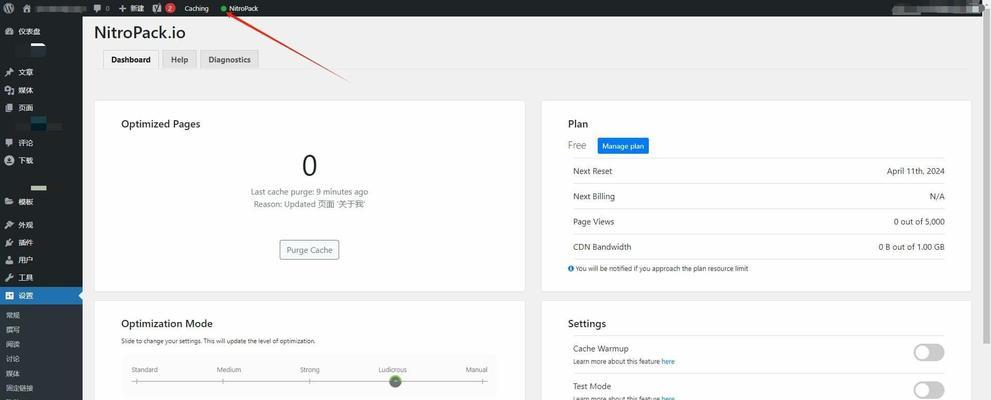
Task: Open 媒体 item under 设置 submenu
Action: pos(13,373)
